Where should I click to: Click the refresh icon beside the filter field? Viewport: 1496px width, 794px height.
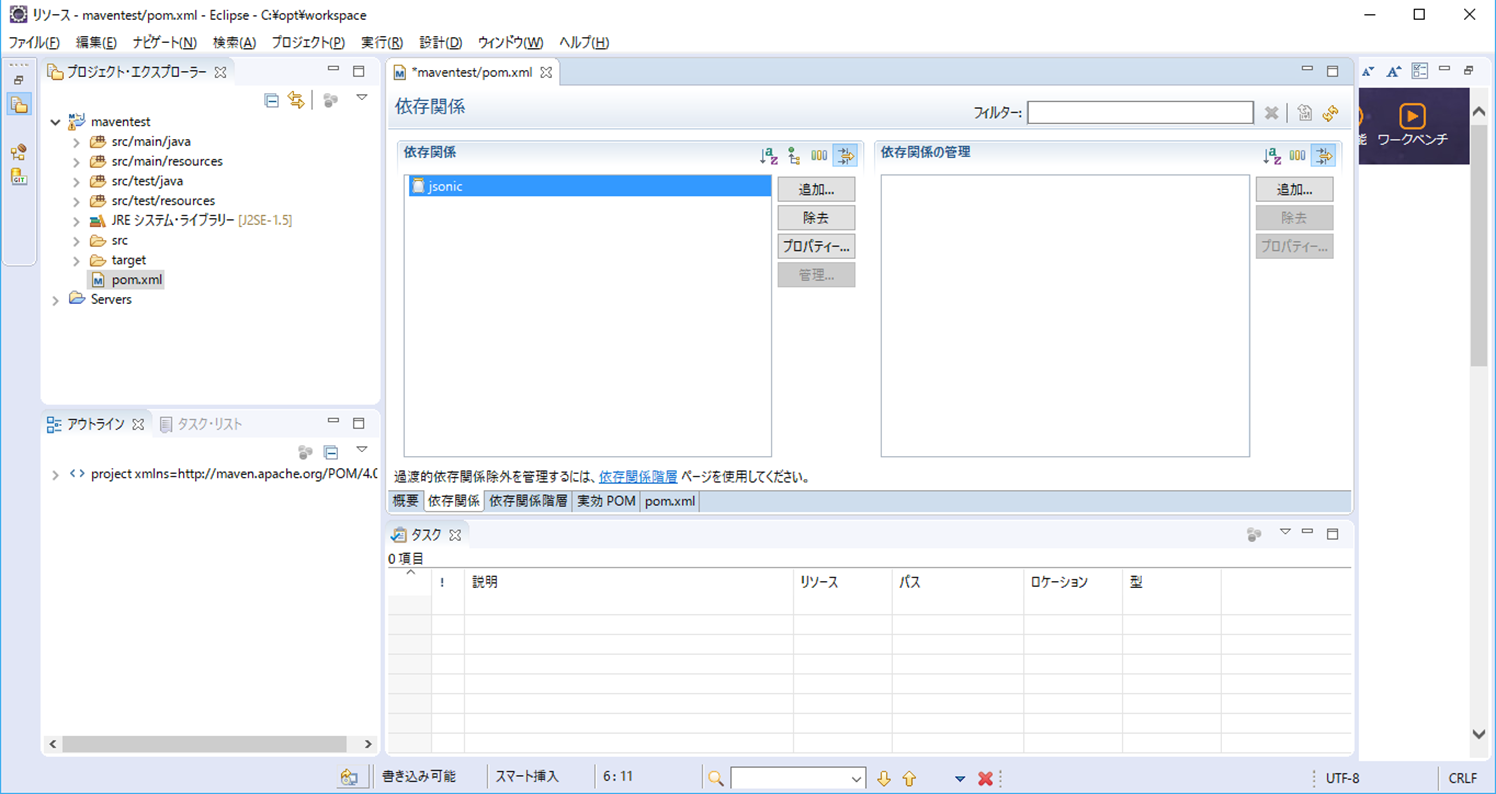[1331, 113]
